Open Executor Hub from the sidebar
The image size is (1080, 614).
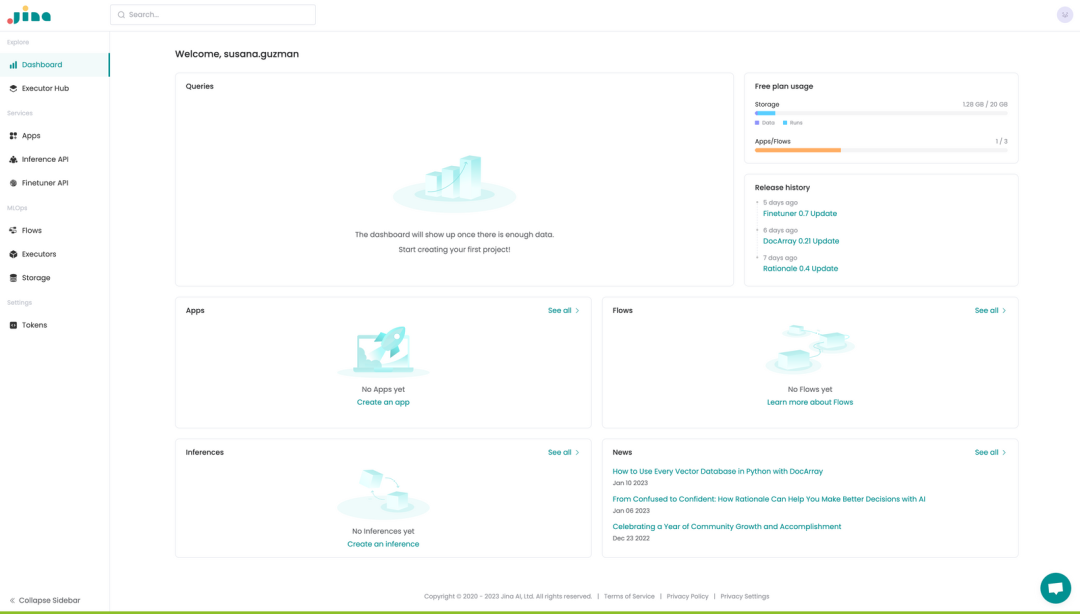pos(54,88)
